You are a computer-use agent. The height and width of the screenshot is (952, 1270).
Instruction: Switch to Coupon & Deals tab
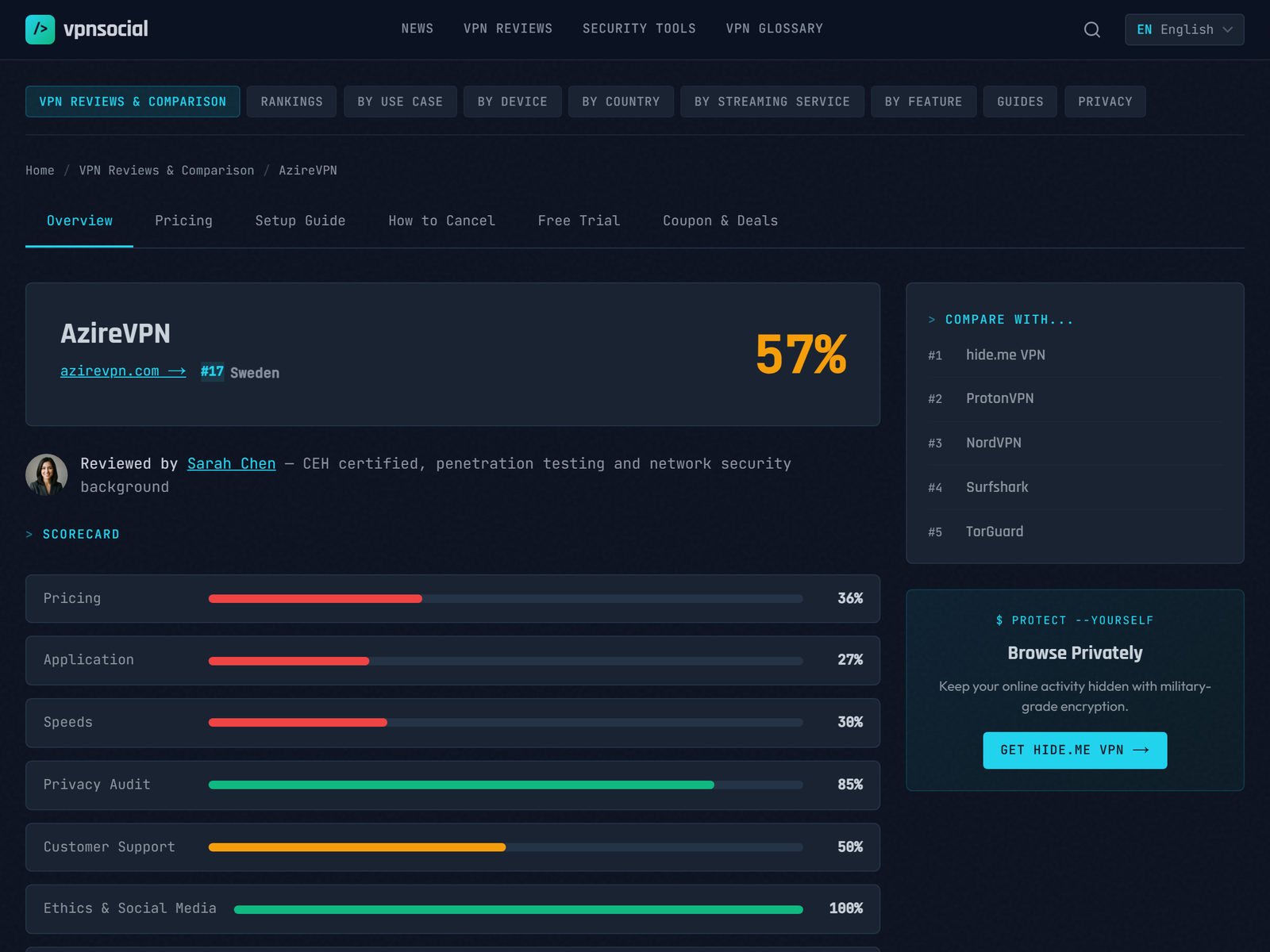(720, 221)
